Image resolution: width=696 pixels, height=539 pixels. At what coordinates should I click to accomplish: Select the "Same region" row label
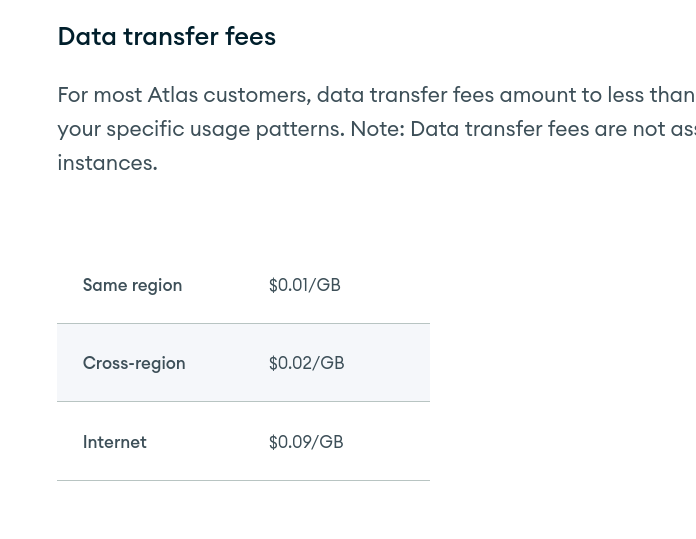pyautogui.click(x=132, y=285)
